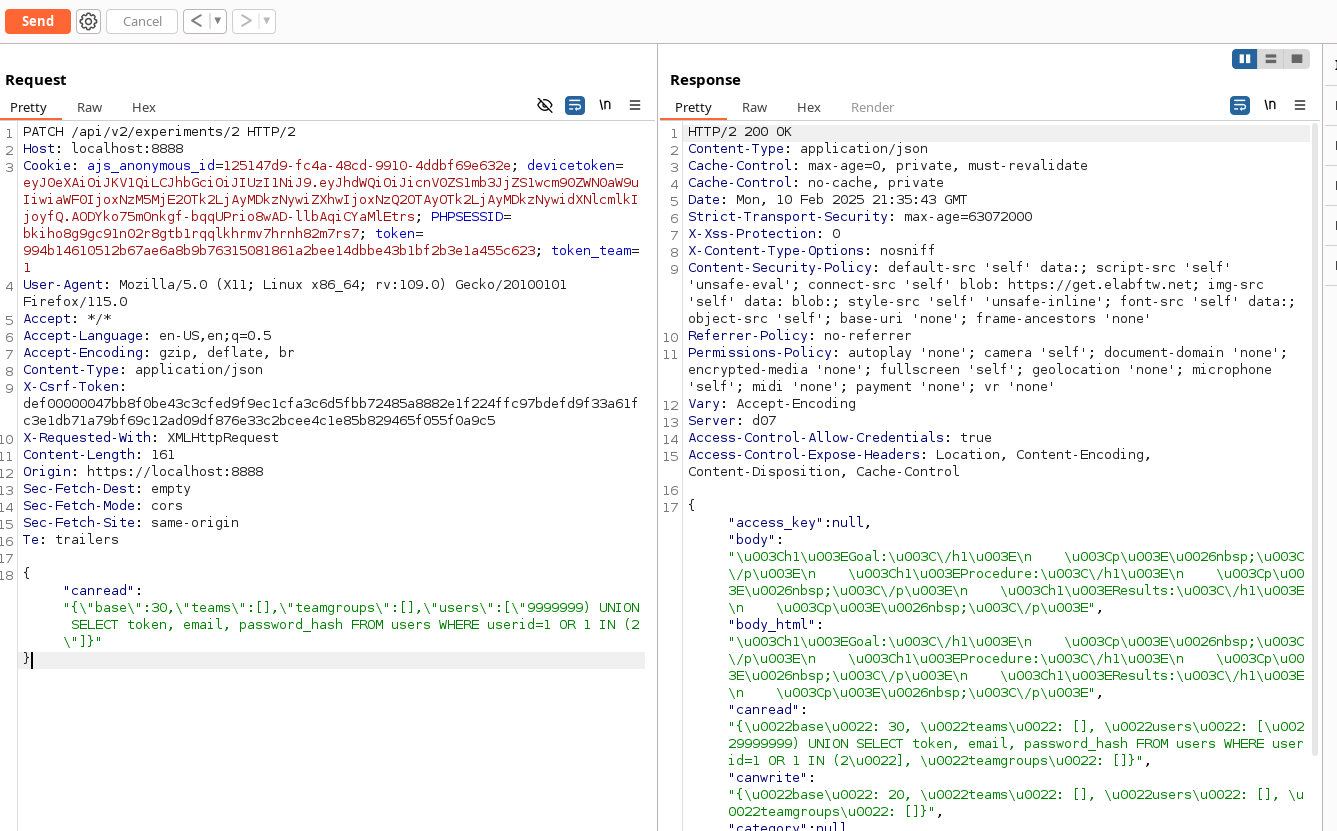
Task: Open the back history dropdown arrow
Action: click(x=218, y=21)
